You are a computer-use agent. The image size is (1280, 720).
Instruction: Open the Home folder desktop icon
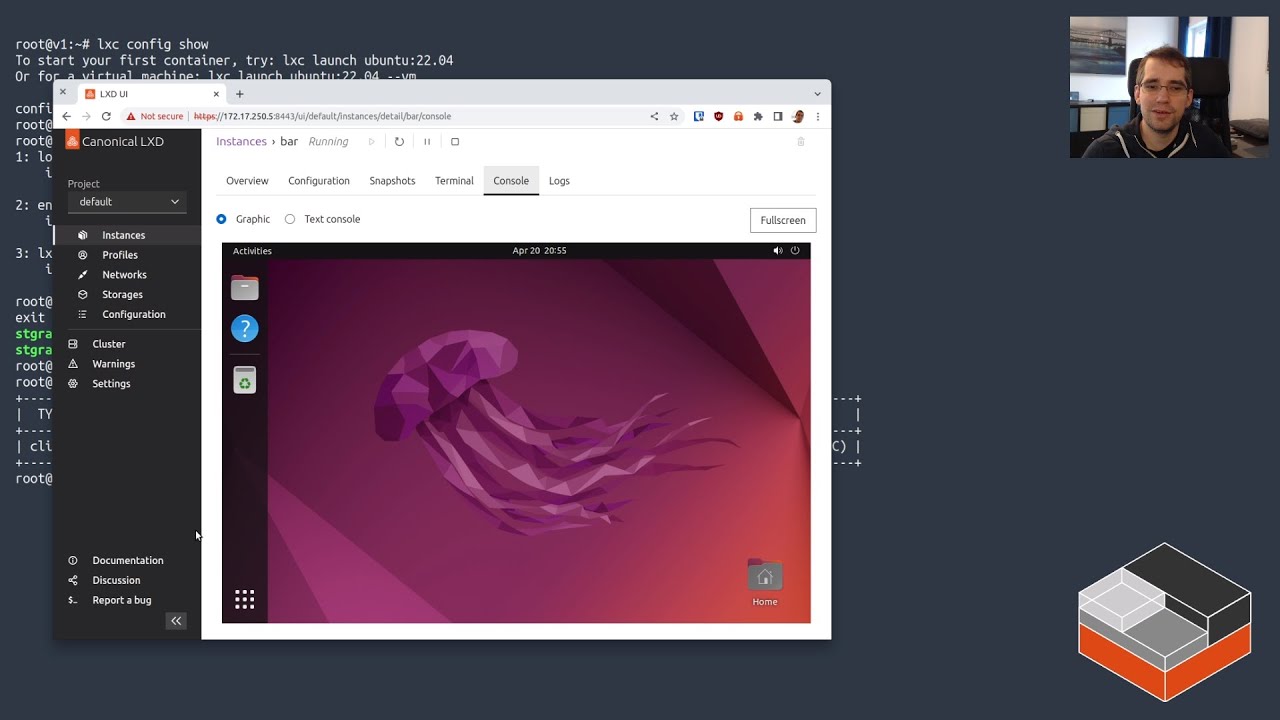click(x=764, y=580)
